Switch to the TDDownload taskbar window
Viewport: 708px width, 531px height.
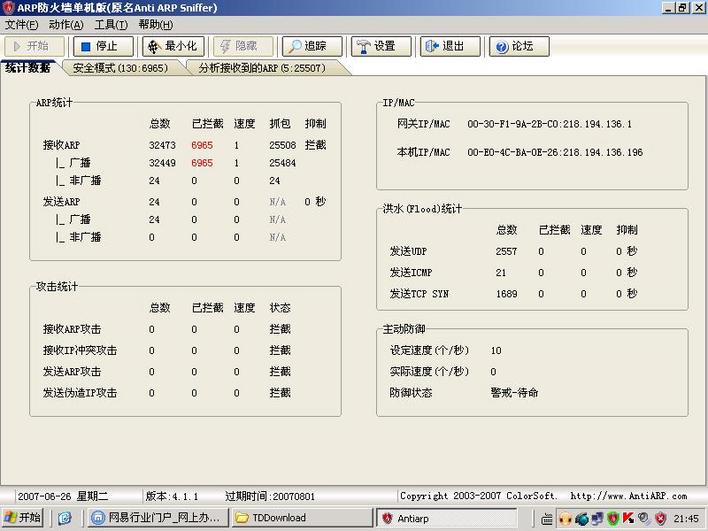[300, 518]
